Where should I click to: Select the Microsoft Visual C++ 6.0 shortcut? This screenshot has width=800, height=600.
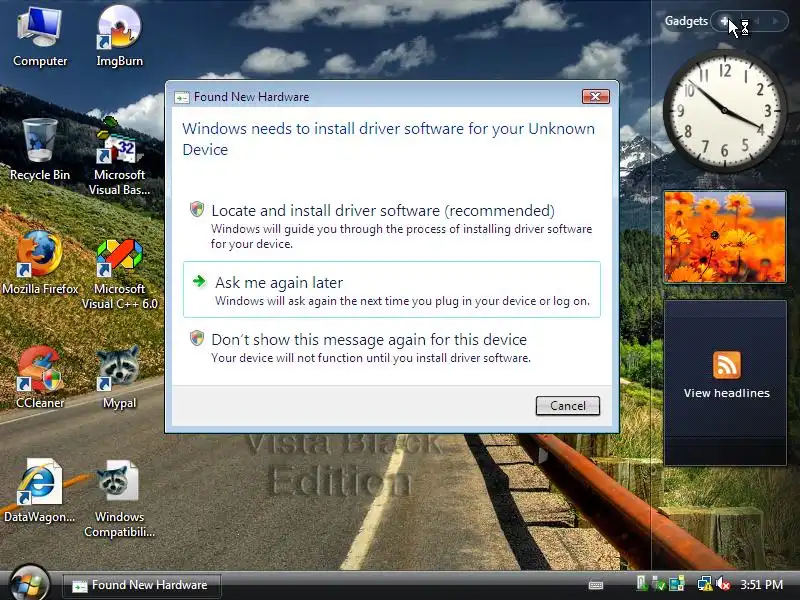119,274
